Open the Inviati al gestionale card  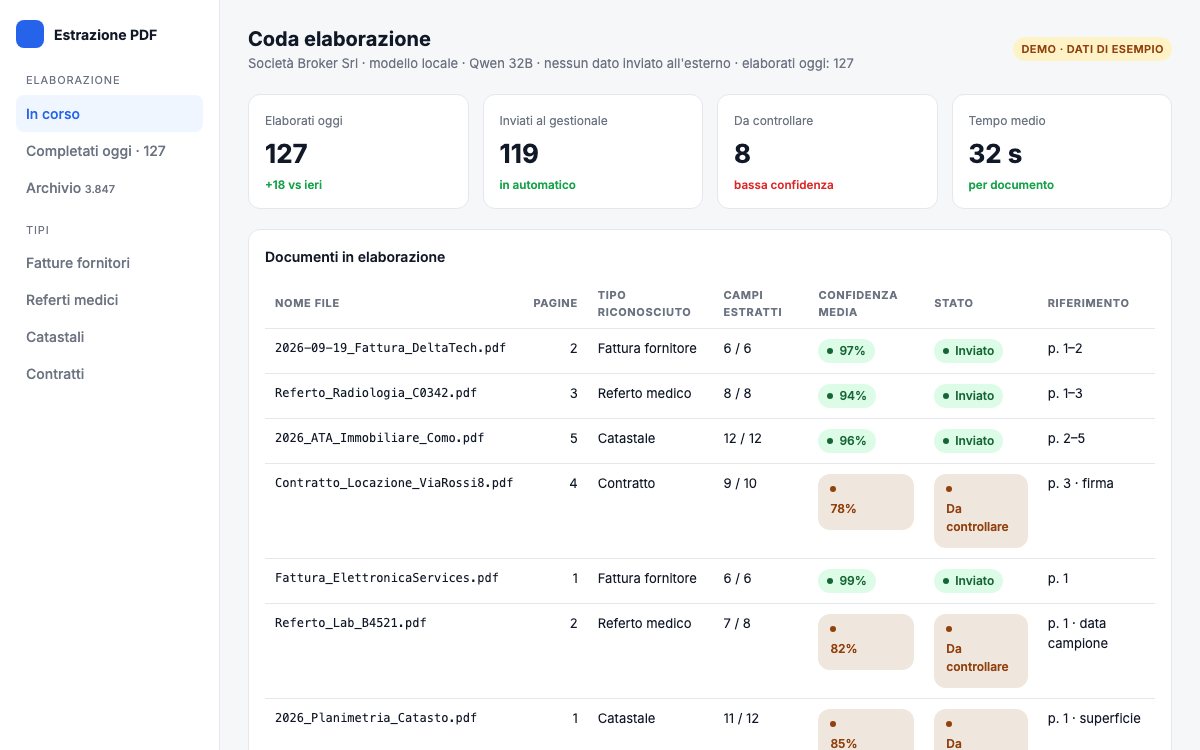tap(593, 151)
